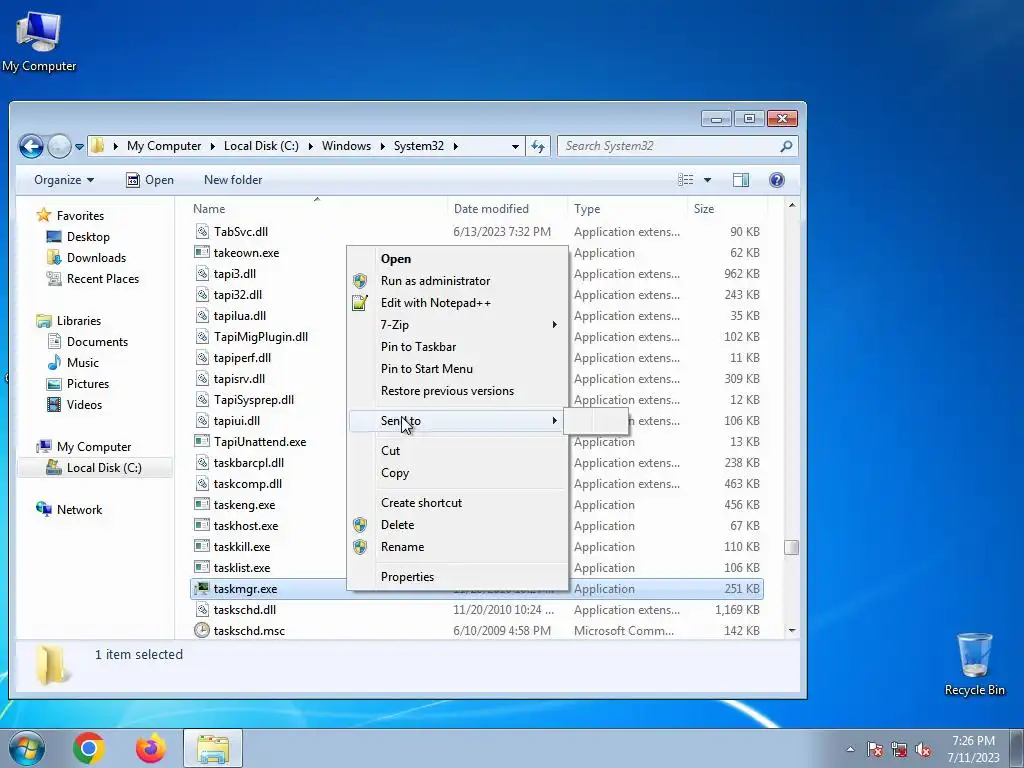This screenshot has height=768, width=1024.
Task: Select Network in navigation pane
Action: [x=69, y=509]
